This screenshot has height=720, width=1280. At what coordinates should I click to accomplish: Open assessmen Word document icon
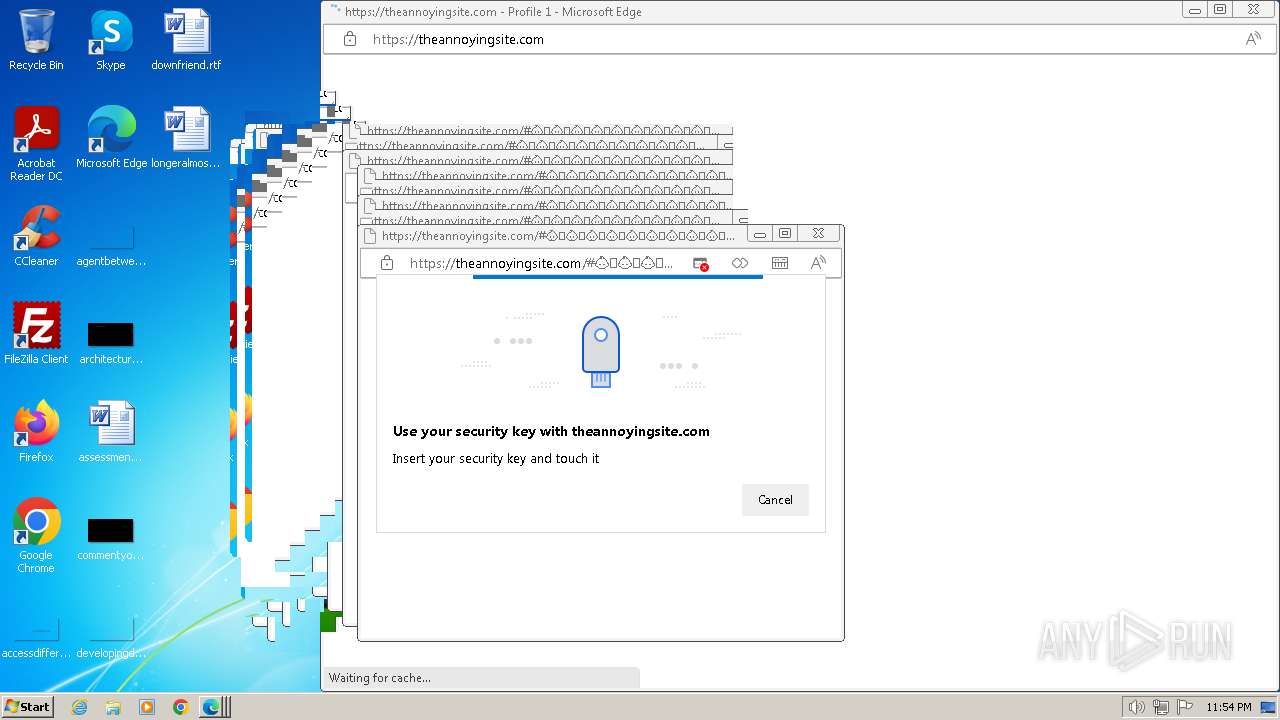pos(111,432)
